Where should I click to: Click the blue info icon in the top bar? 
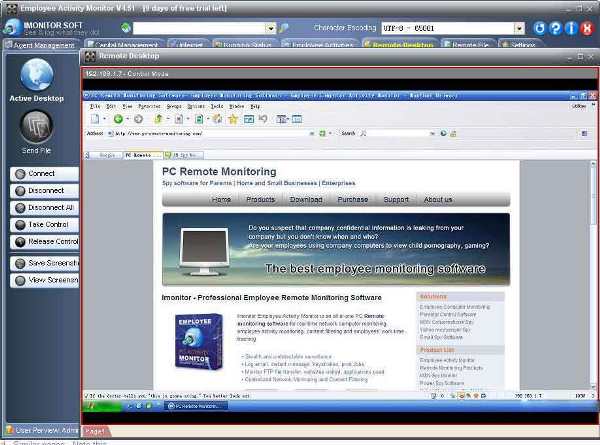[571, 28]
